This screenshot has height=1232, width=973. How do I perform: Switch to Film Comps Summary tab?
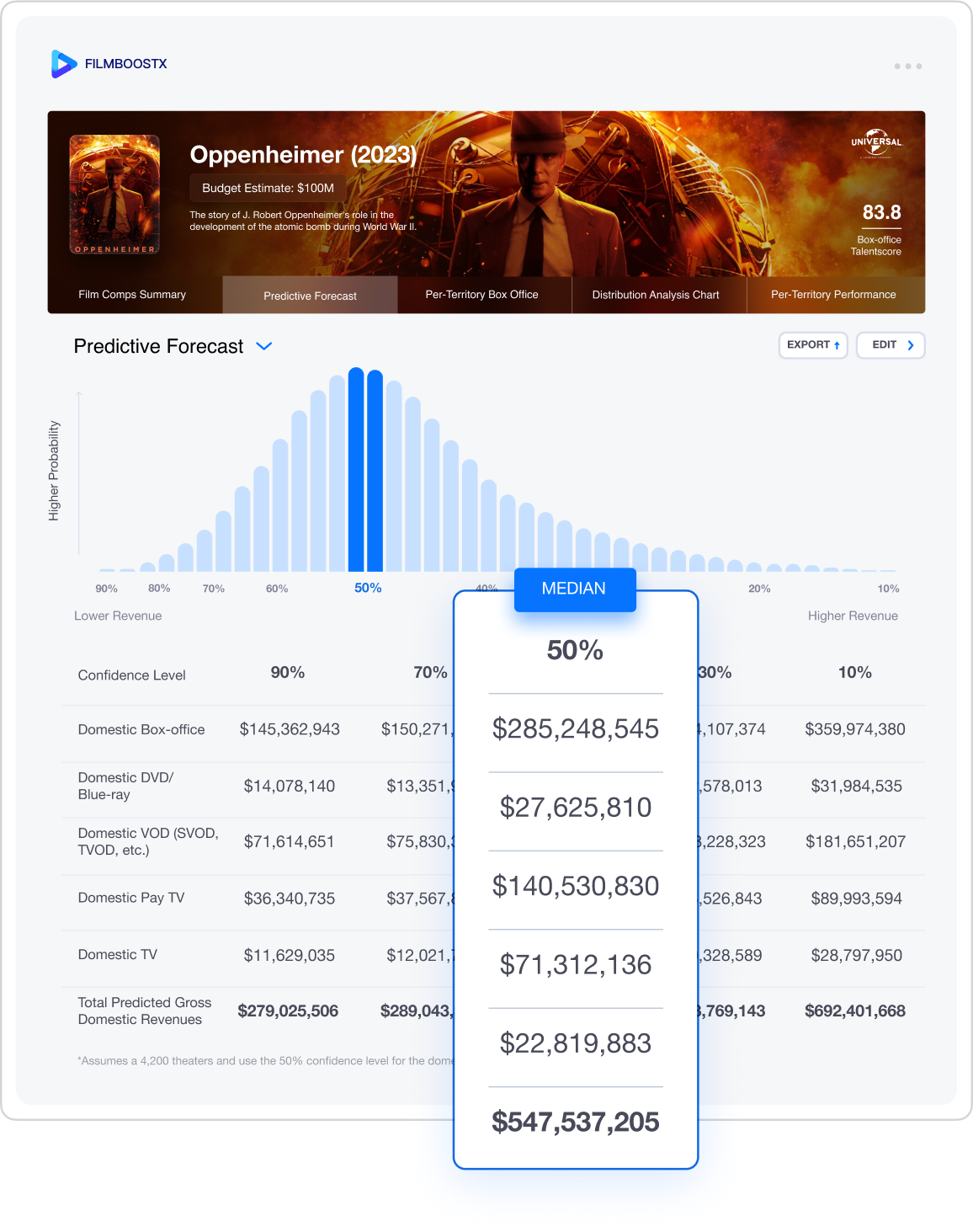(132, 295)
